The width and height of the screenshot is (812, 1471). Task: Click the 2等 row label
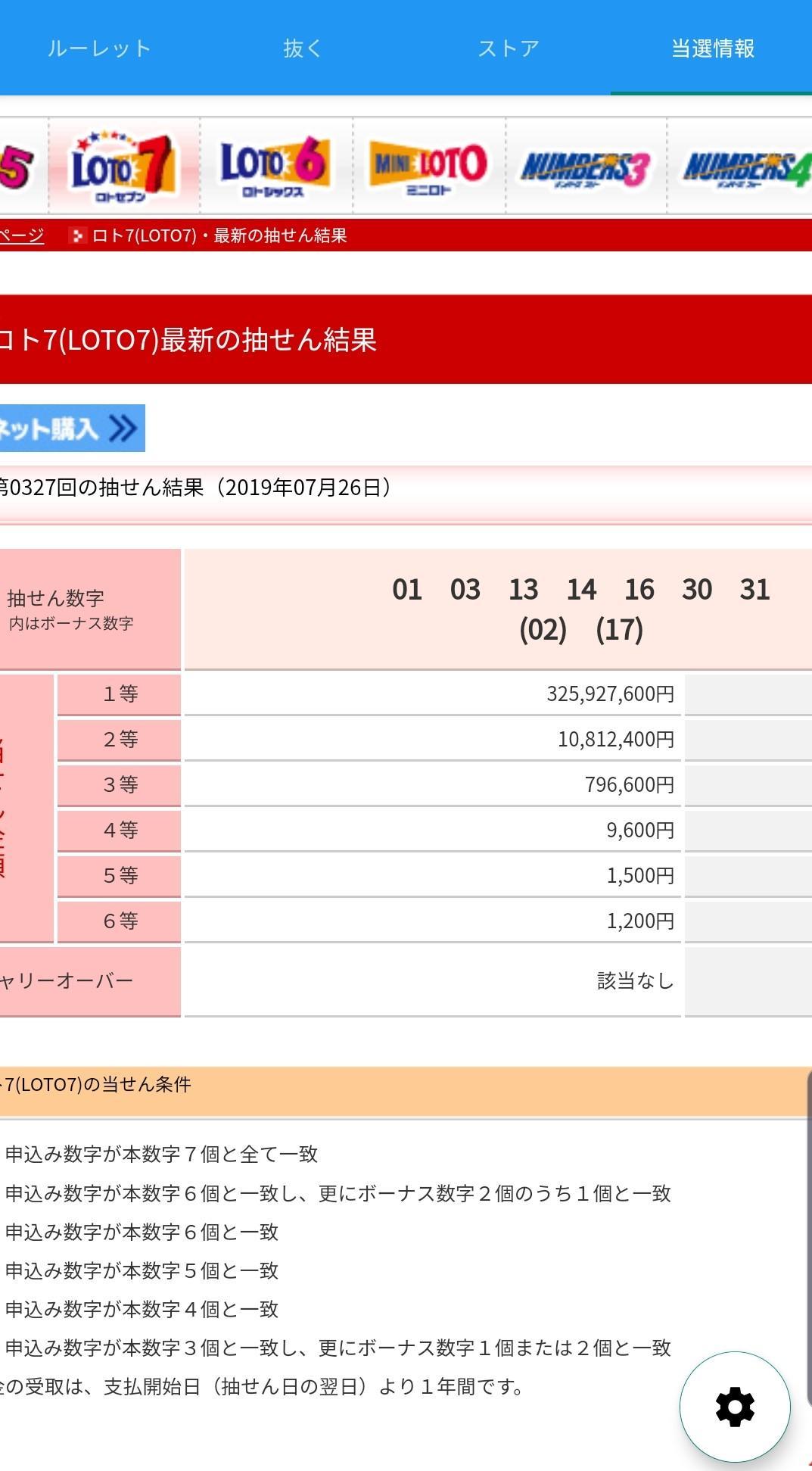(x=120, y=740)
